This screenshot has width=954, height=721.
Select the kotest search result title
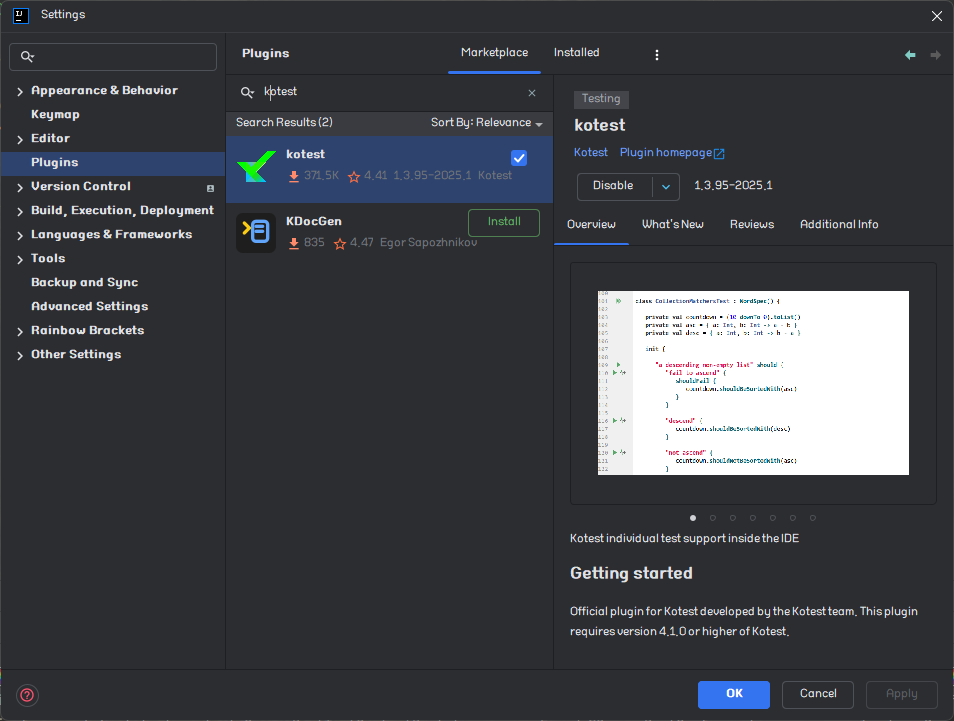click(305, 155)
